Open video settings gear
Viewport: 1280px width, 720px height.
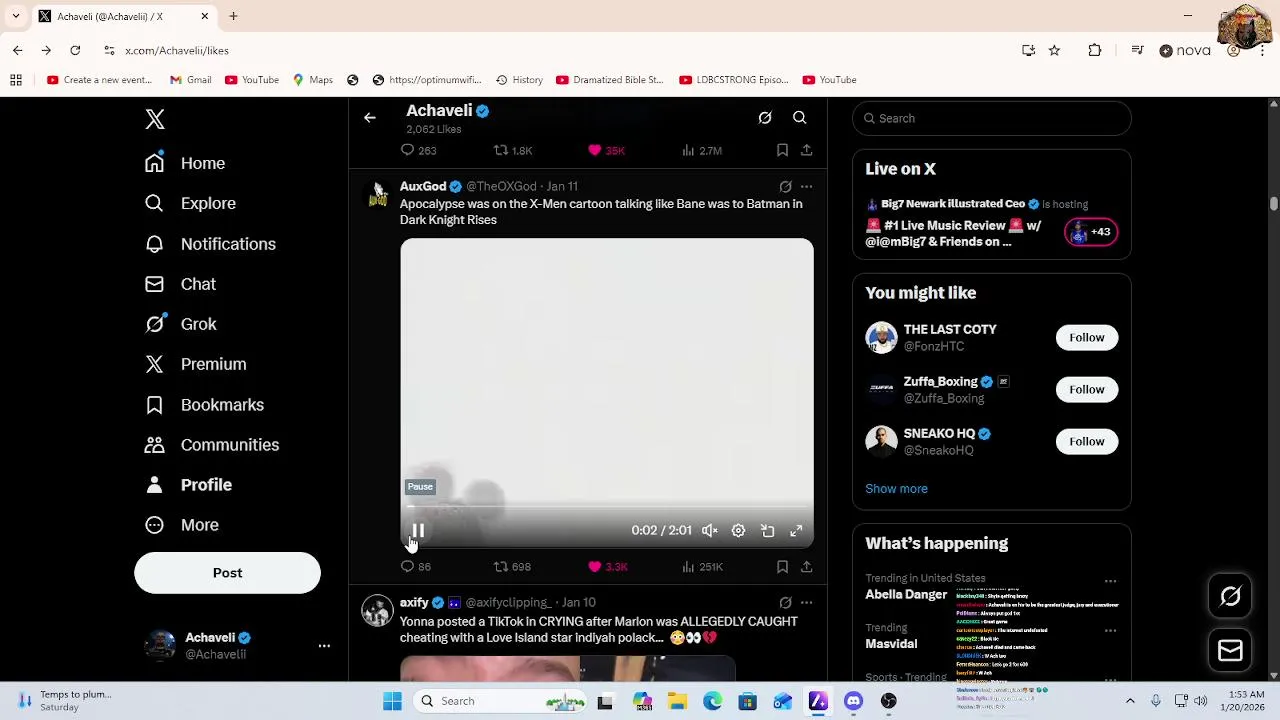click(738, 531)
